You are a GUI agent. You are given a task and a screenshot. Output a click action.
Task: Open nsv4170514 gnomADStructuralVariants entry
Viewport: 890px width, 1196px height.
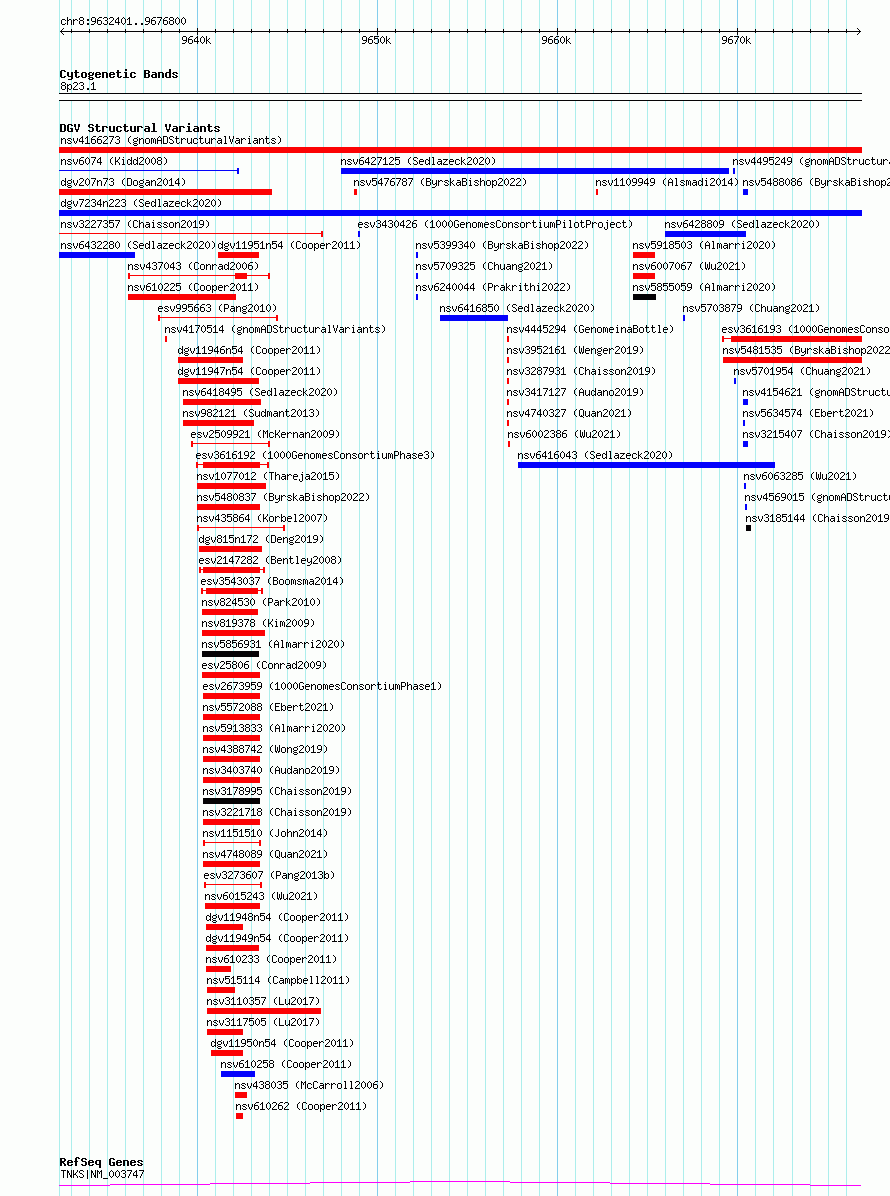click(275, 330)
